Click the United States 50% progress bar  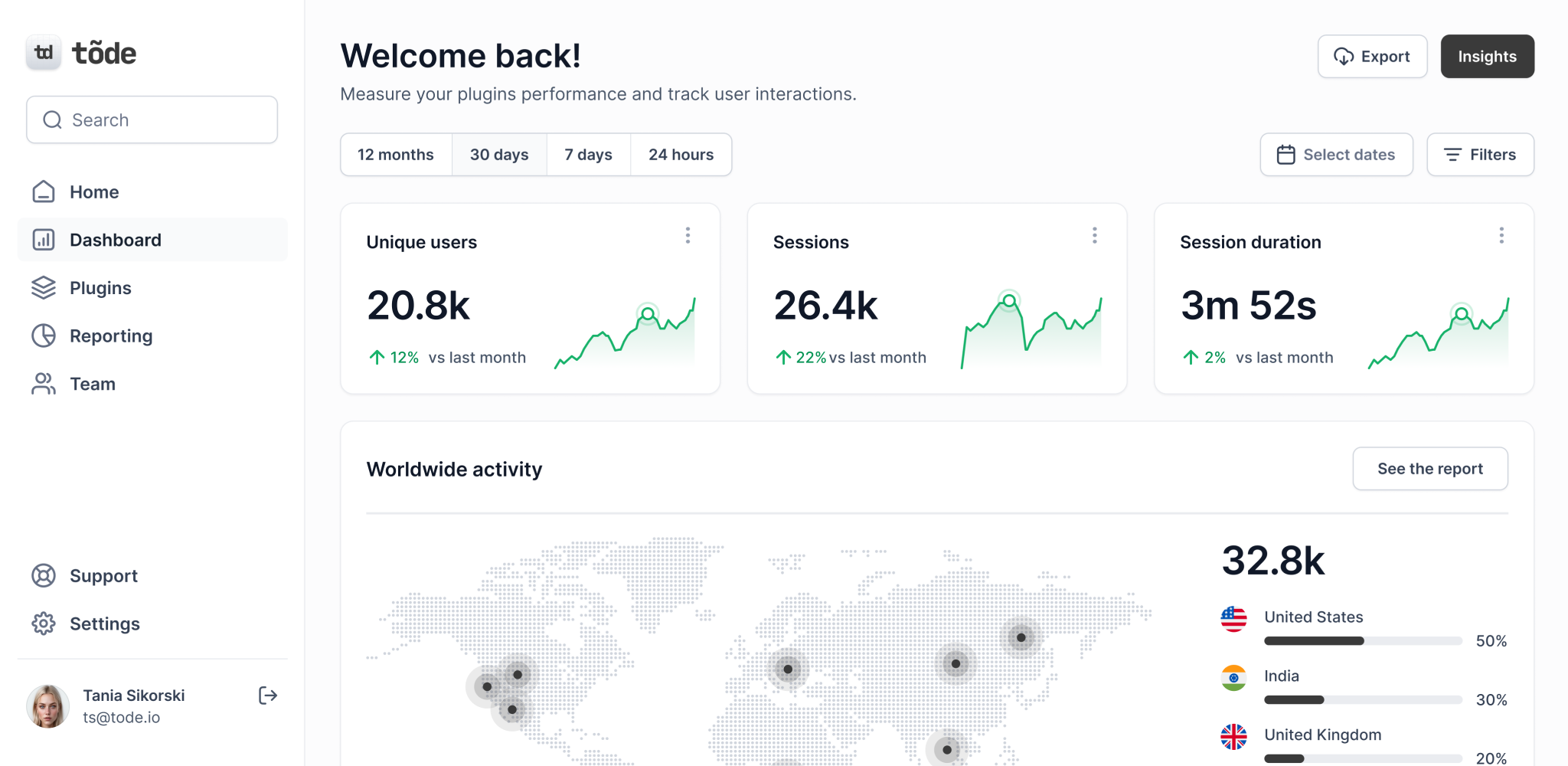click(x=1363, y=641)
